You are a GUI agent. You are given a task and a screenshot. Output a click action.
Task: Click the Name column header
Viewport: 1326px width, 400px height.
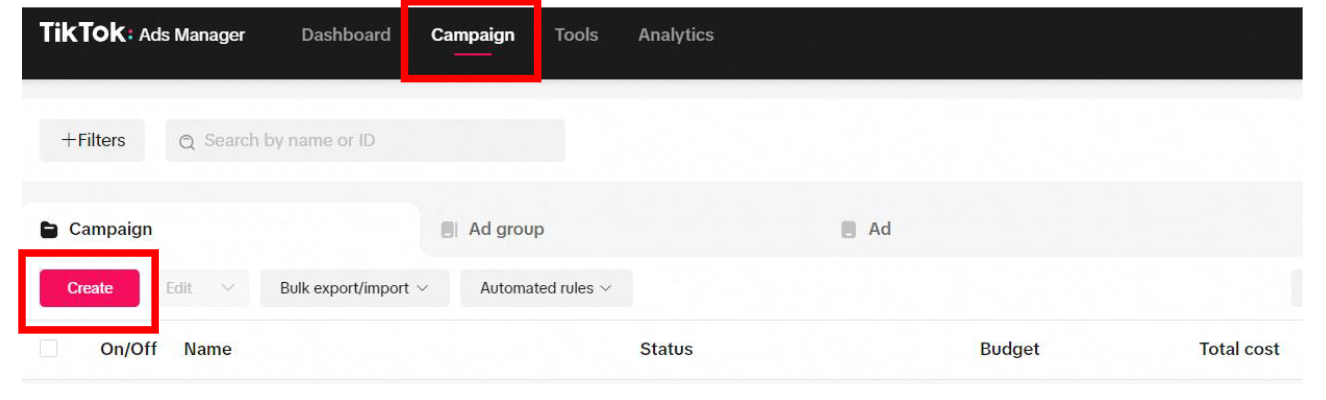[x=208, y=349]
